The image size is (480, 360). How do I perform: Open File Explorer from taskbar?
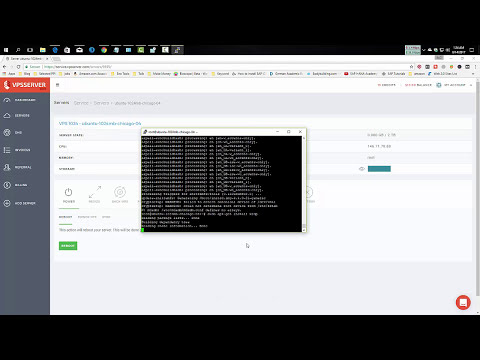point(43,50)
